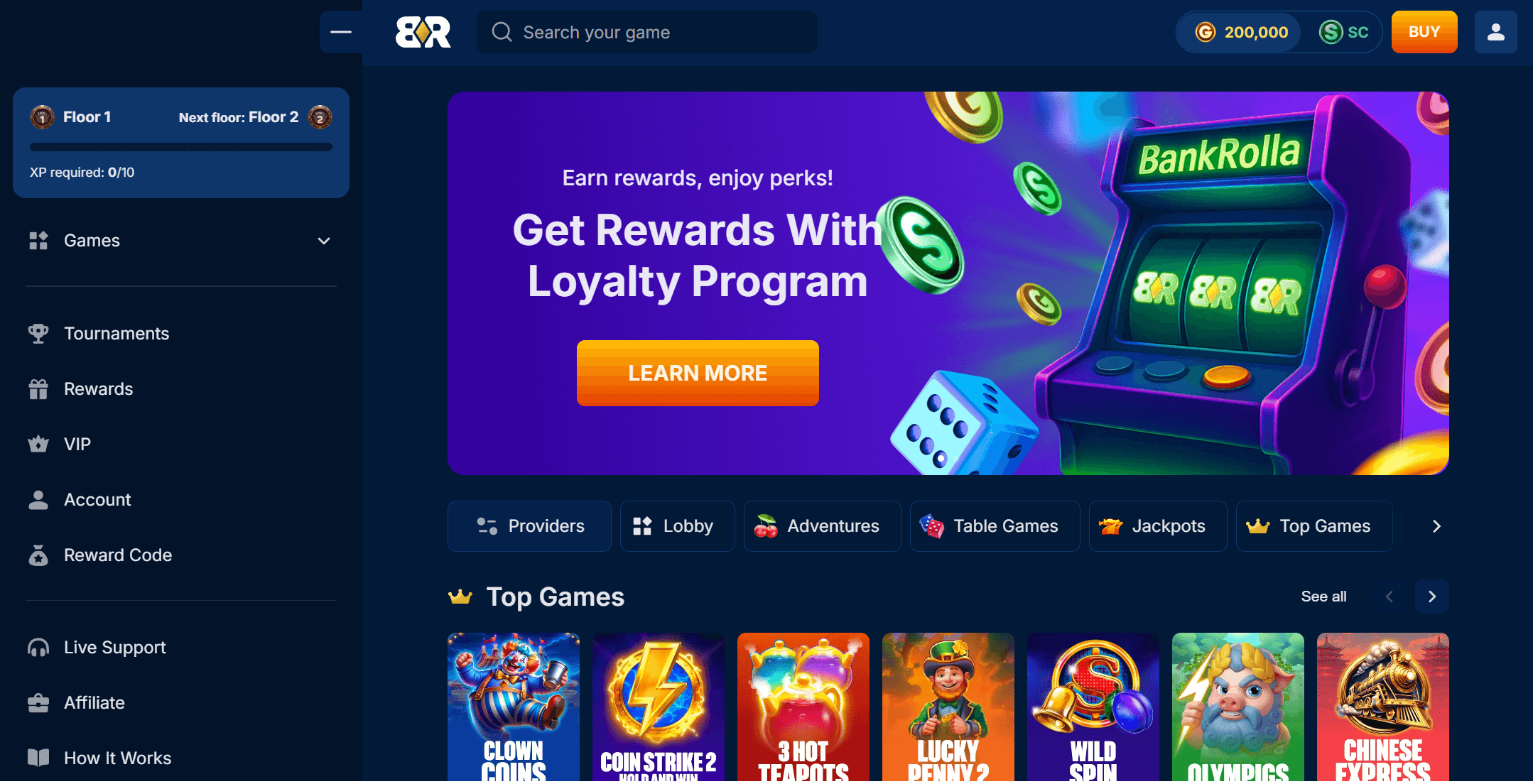The image size is (1533, 784).
Task: Select the Table Games category tab
Action: click(995, 526)
